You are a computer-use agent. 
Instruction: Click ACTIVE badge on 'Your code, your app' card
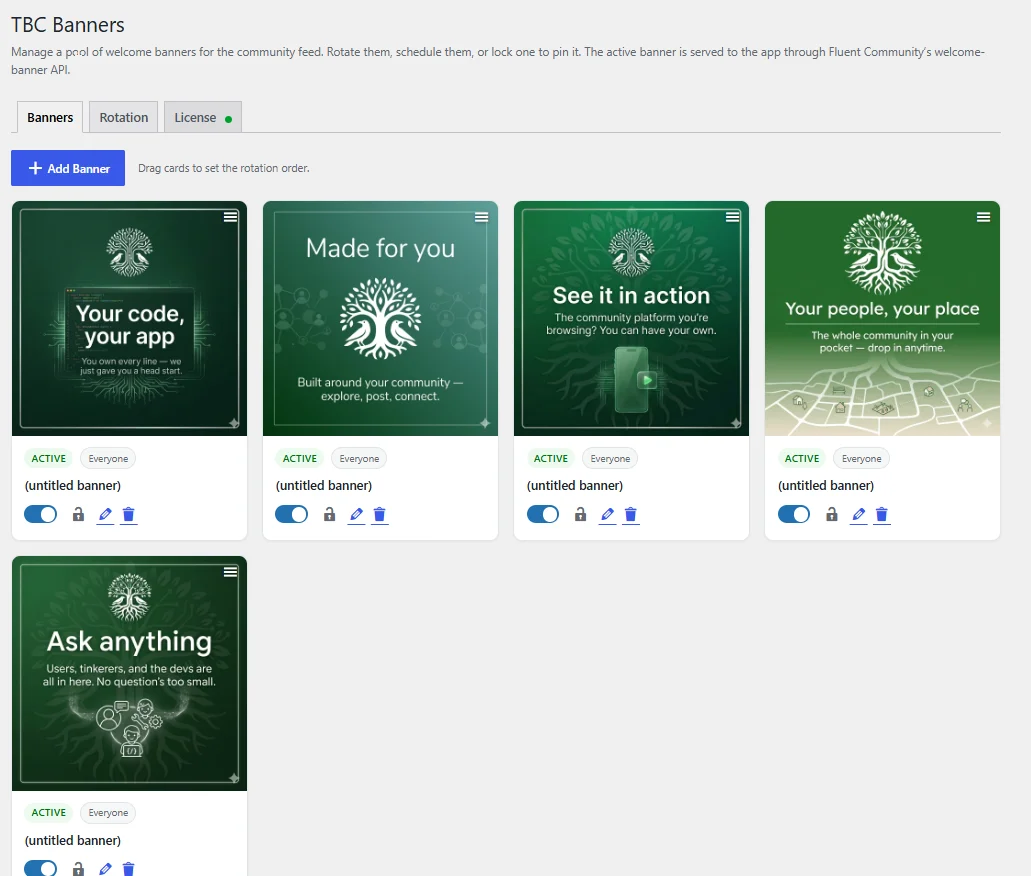pyautogui.click(x=49, y=458)
